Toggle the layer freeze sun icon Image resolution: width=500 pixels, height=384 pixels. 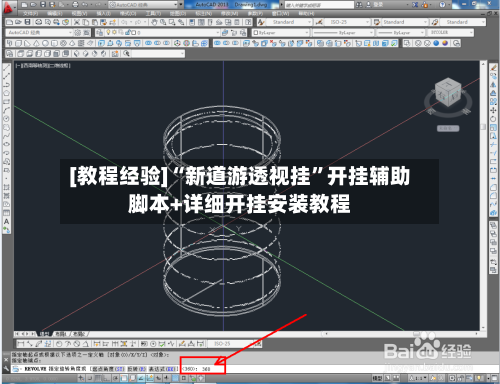(x=114, y=32)
